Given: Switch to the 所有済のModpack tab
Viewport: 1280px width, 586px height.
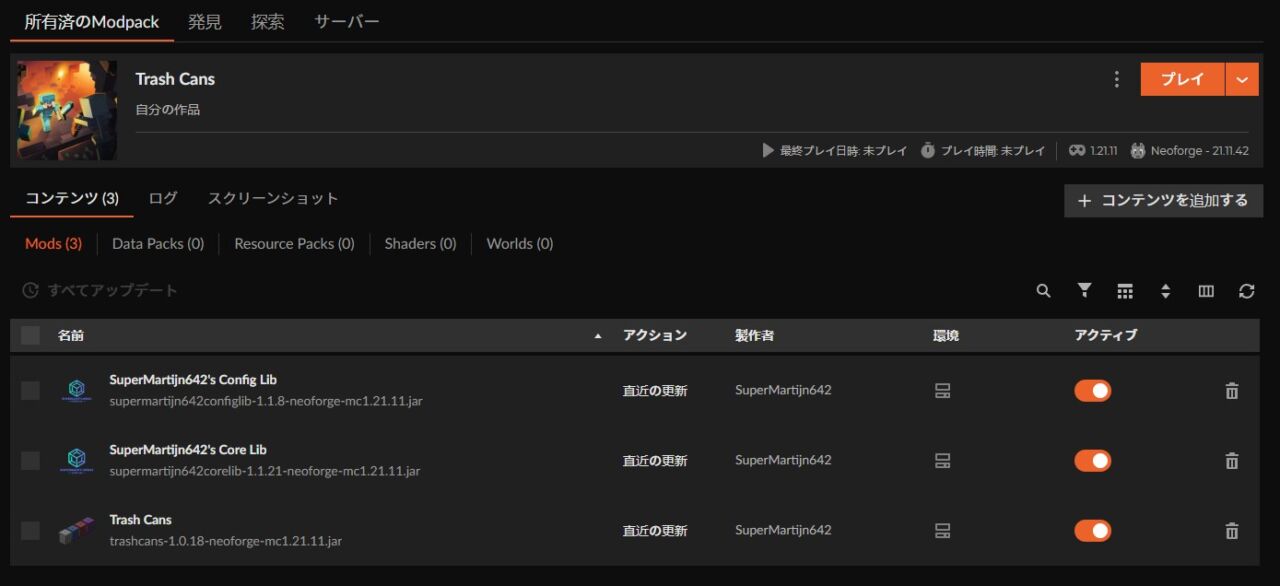Looking at the screenshot, I should click(x=92, y=22).
